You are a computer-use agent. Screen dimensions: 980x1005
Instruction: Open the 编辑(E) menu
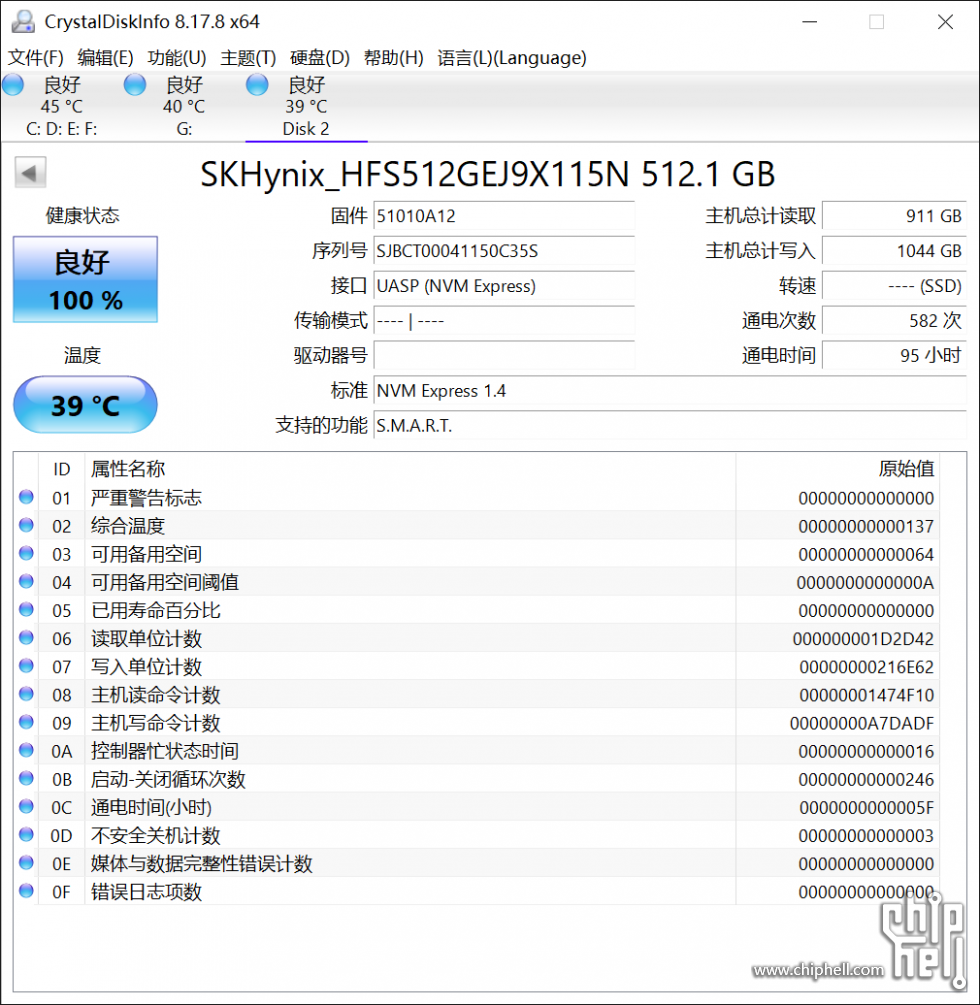tap(105, 58)
